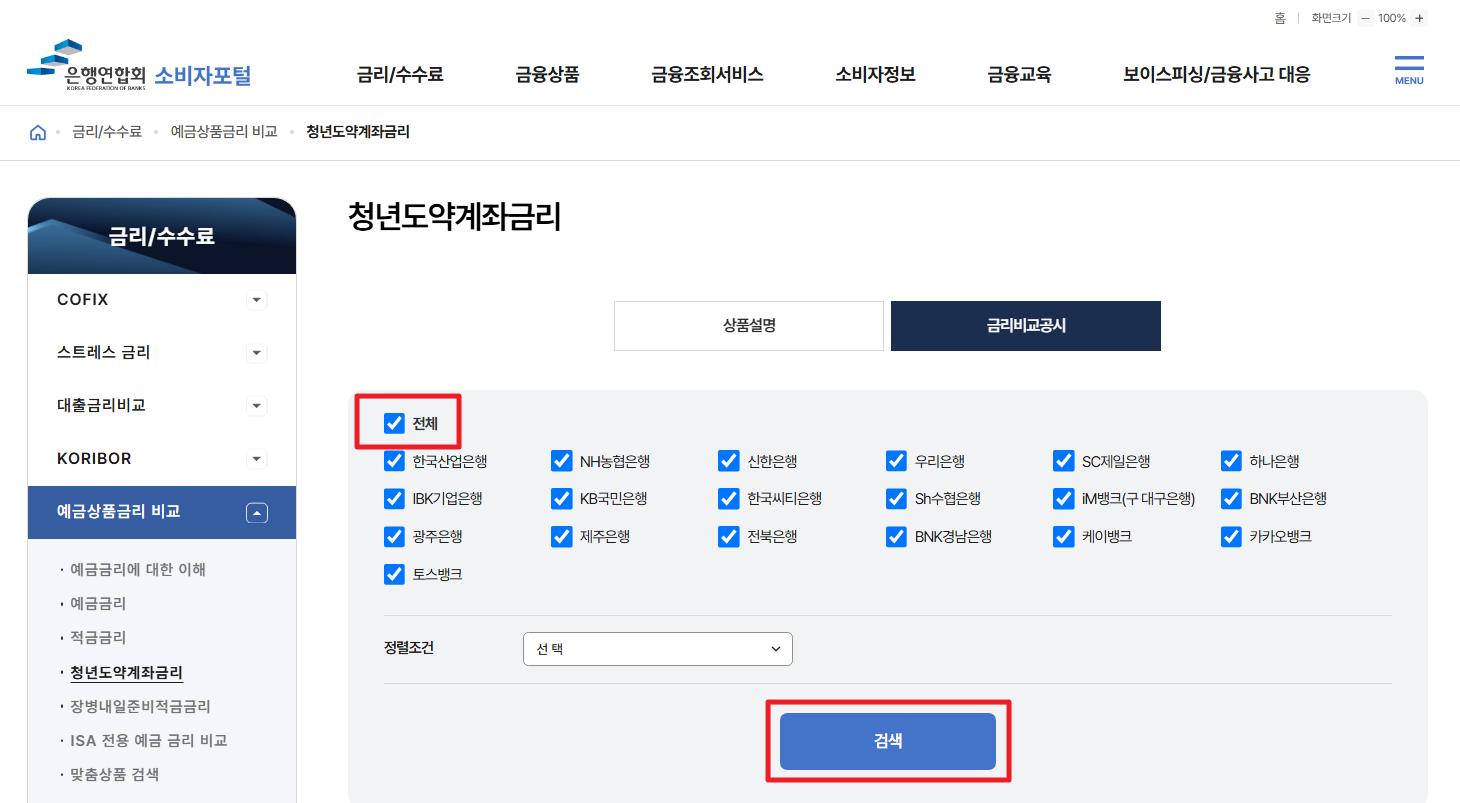Switch to the 상품설명 tab
Image resolution: width=1460 pixels, height=803 pixels.
pos(748,325)
